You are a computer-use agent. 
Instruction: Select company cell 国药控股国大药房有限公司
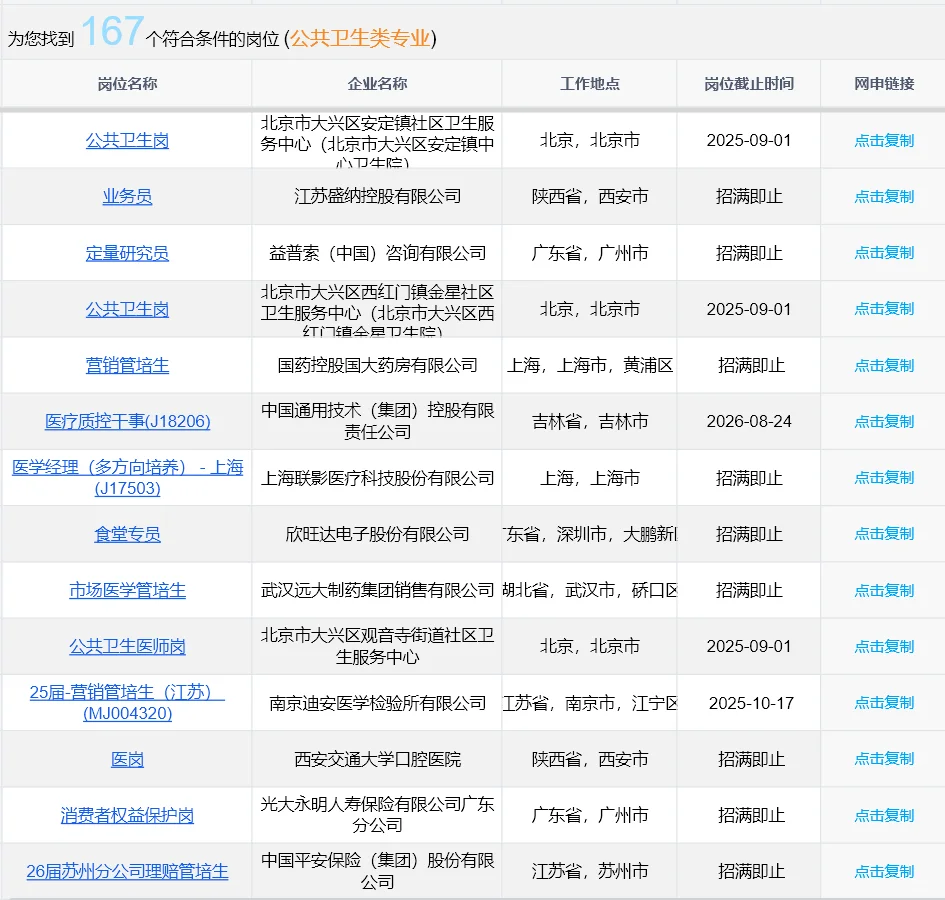click(x=377, y=365)
